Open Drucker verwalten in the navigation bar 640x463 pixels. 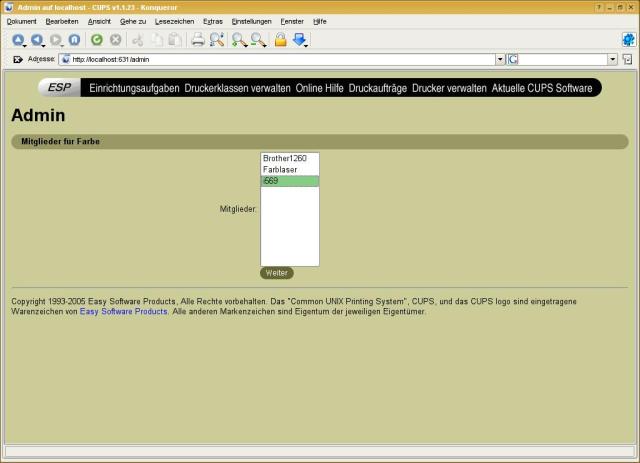pyautogui.click(x=449, y=88)
